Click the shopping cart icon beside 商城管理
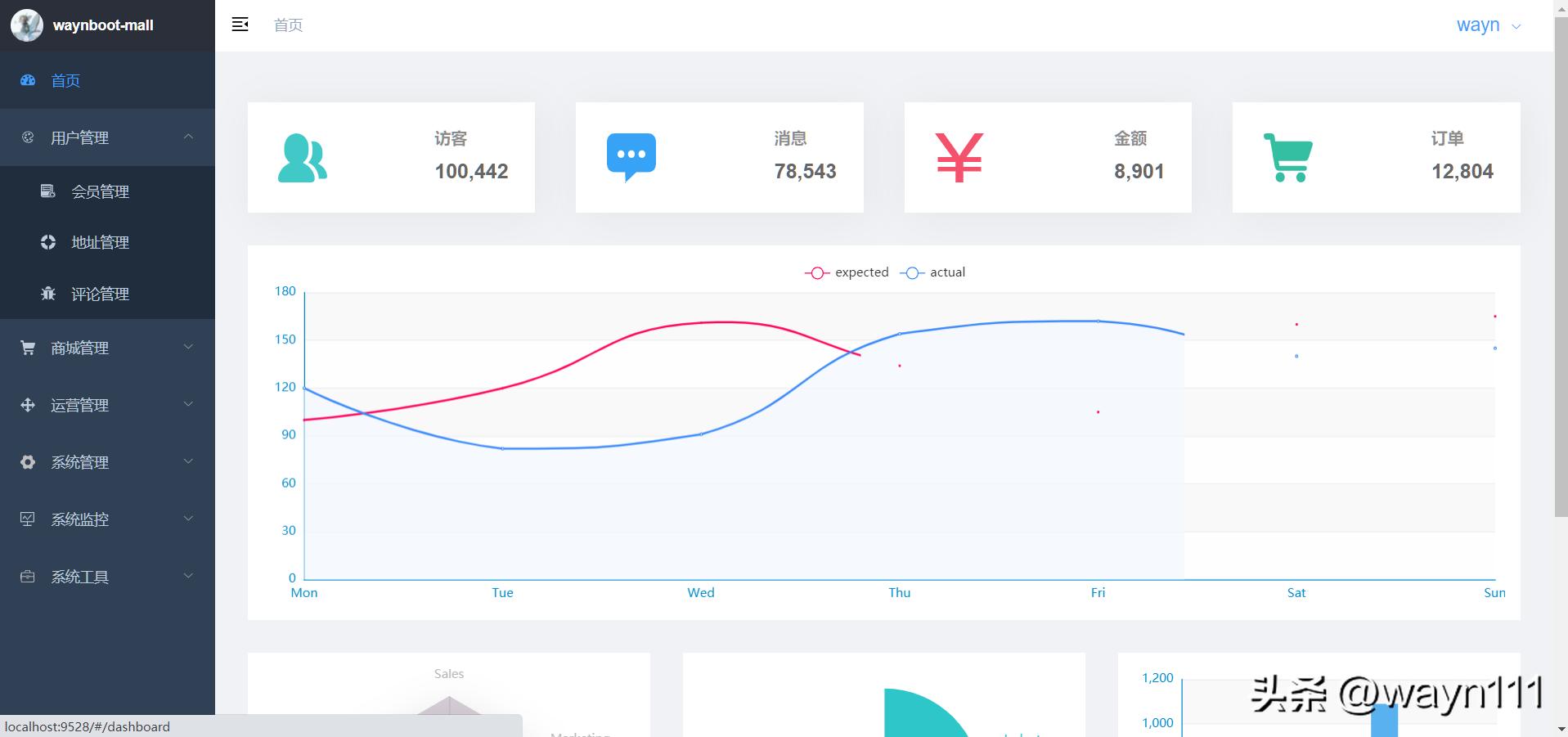This screenshot has height=737, width=1568. pyautogui.click(x=28, y=348)
